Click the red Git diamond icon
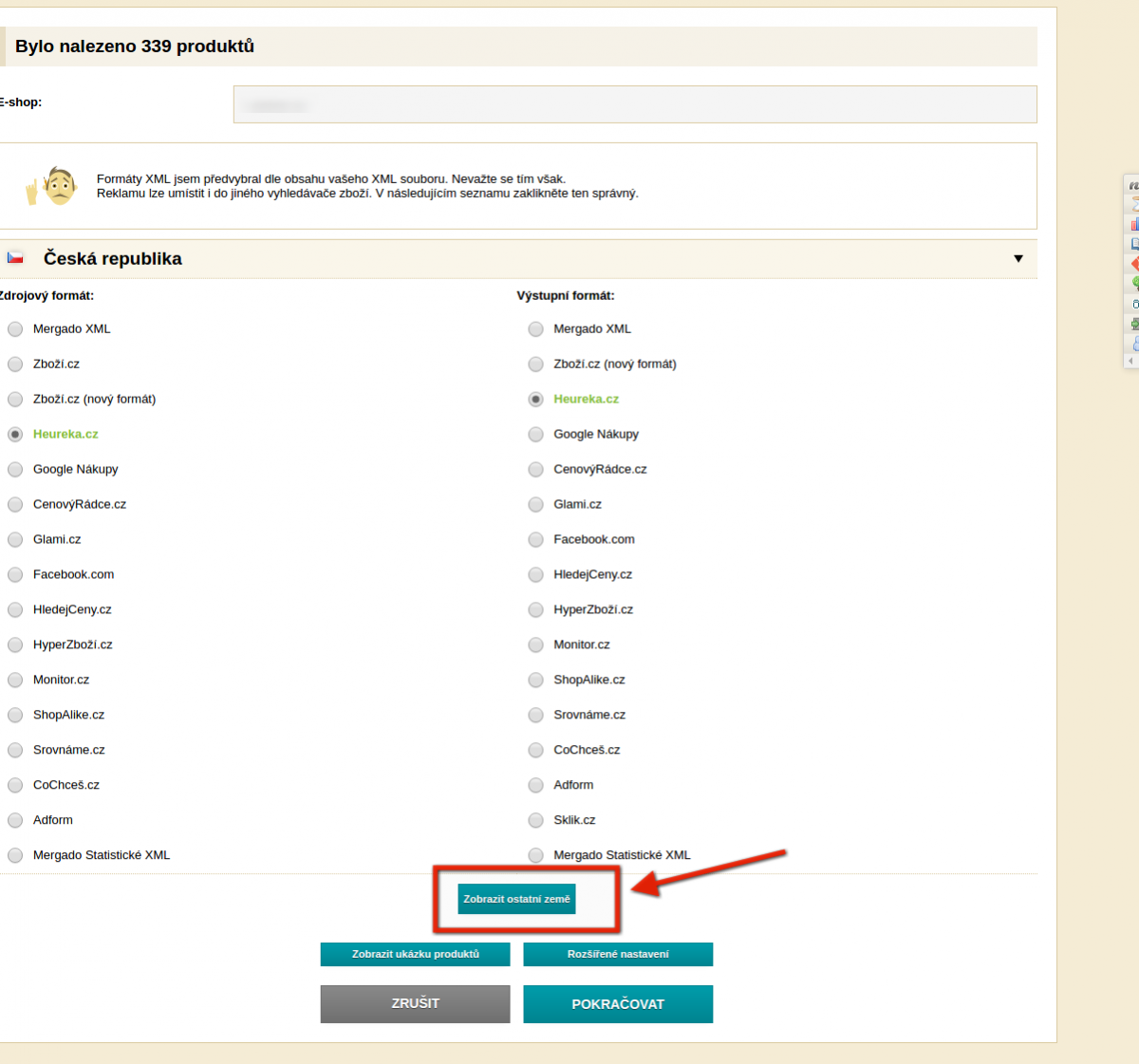The image size is (1139, 1064). click(1134, 264)
